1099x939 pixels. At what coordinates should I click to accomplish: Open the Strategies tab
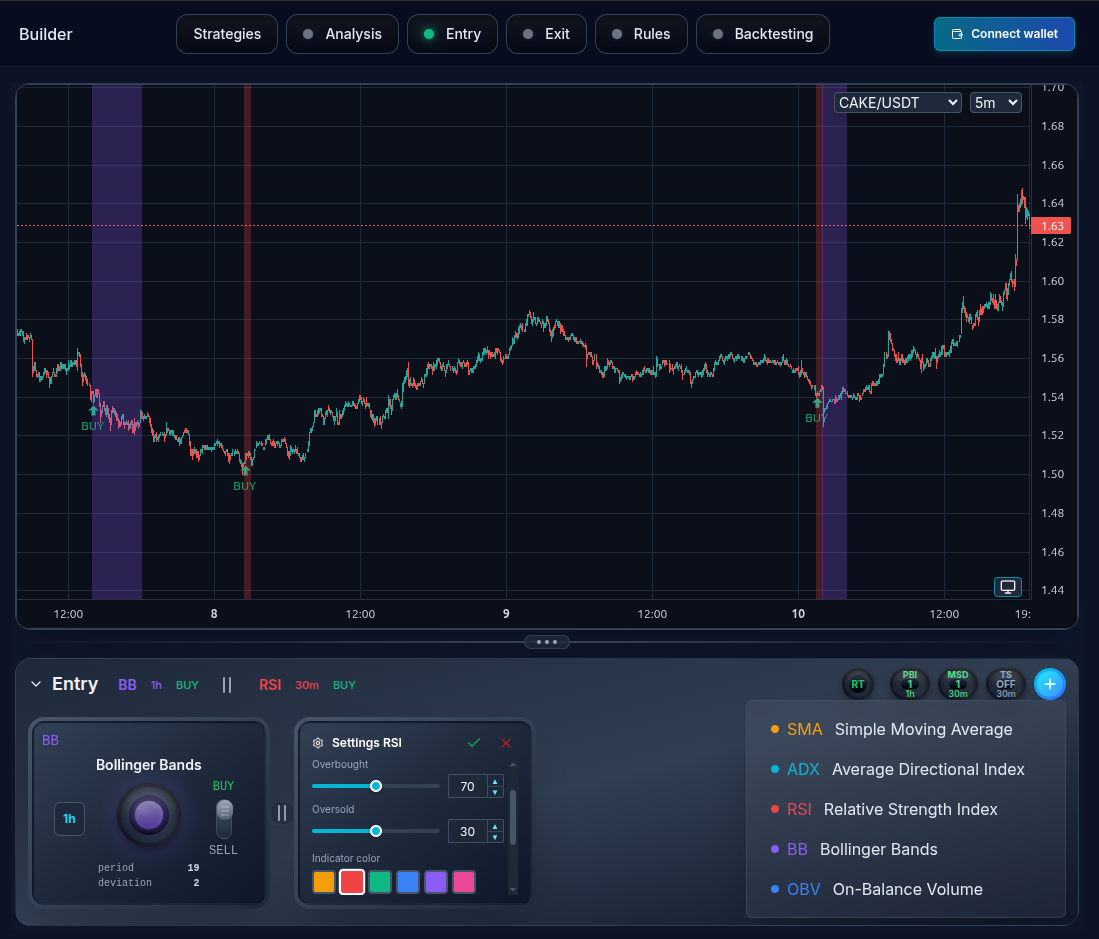click(x=226, y=34)
